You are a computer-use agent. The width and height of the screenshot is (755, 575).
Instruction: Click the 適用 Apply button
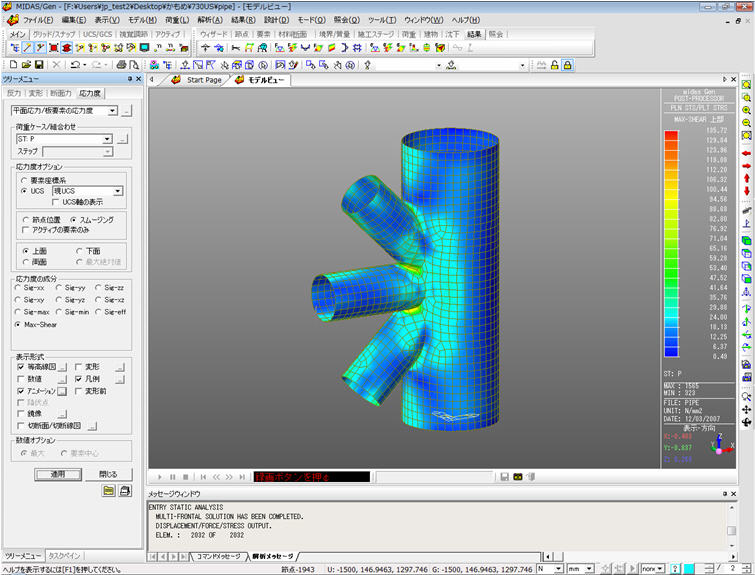coord(58,474)
